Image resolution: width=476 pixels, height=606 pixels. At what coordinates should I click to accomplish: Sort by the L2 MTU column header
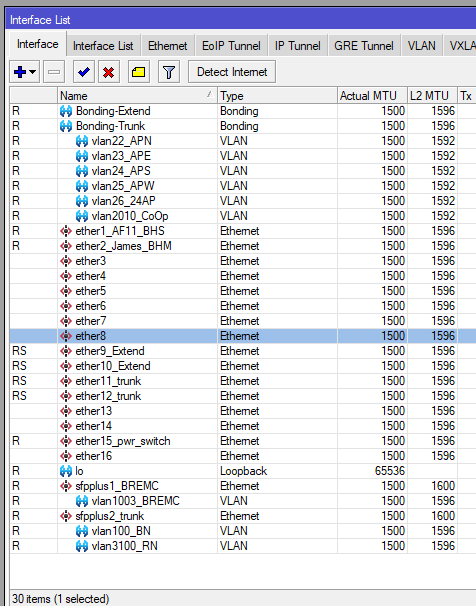pyautogui.click(x=432, y=96)
